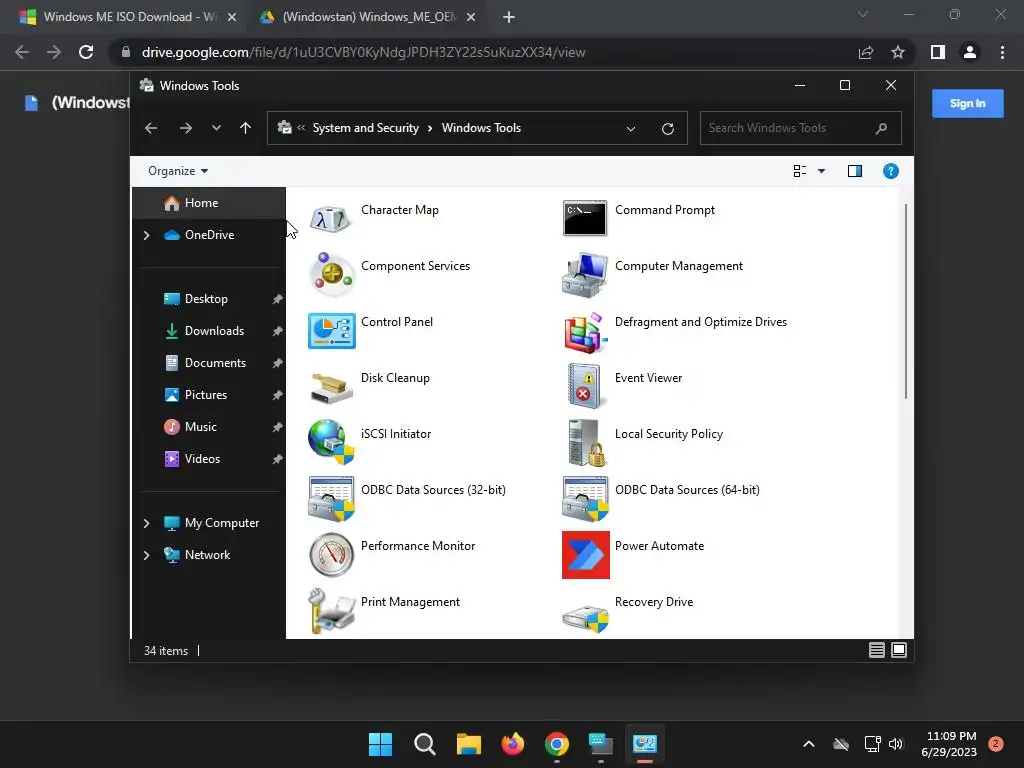Expand the Network tree node
The width and height of the screenshot is (1024, 768).
pos(146,555)
